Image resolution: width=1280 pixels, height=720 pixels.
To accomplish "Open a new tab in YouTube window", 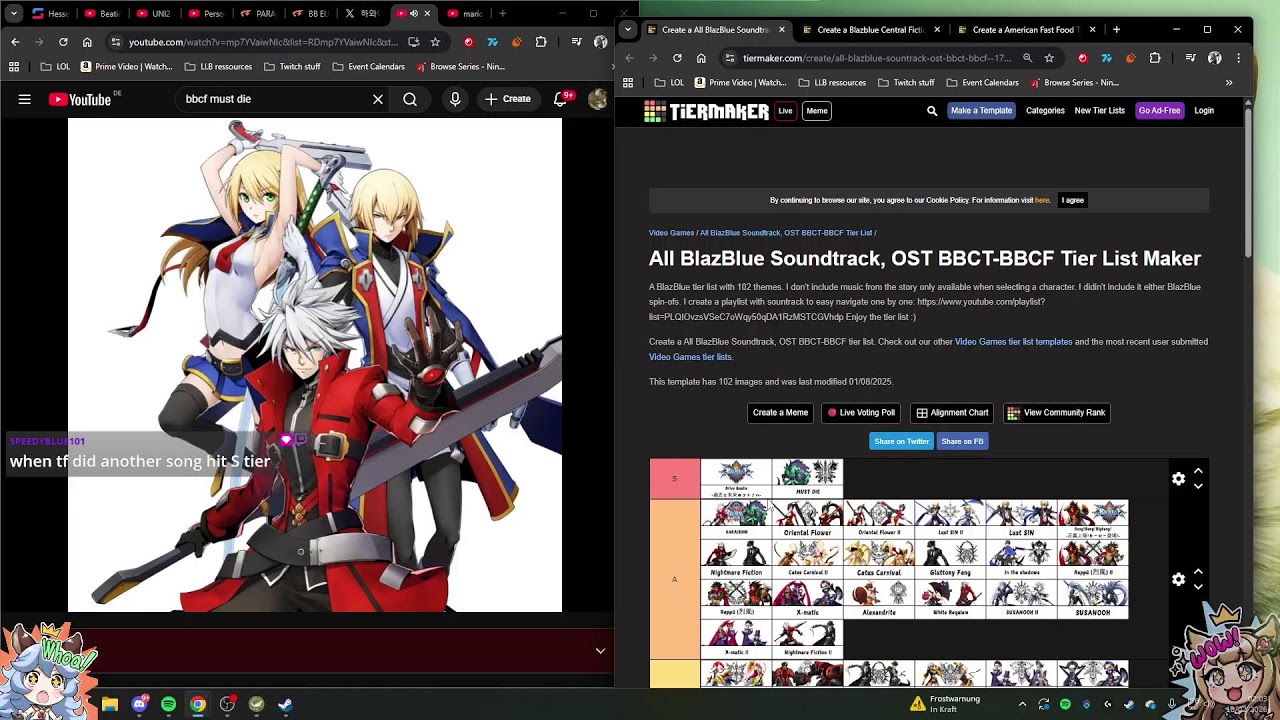I will [x=502, y=14].
